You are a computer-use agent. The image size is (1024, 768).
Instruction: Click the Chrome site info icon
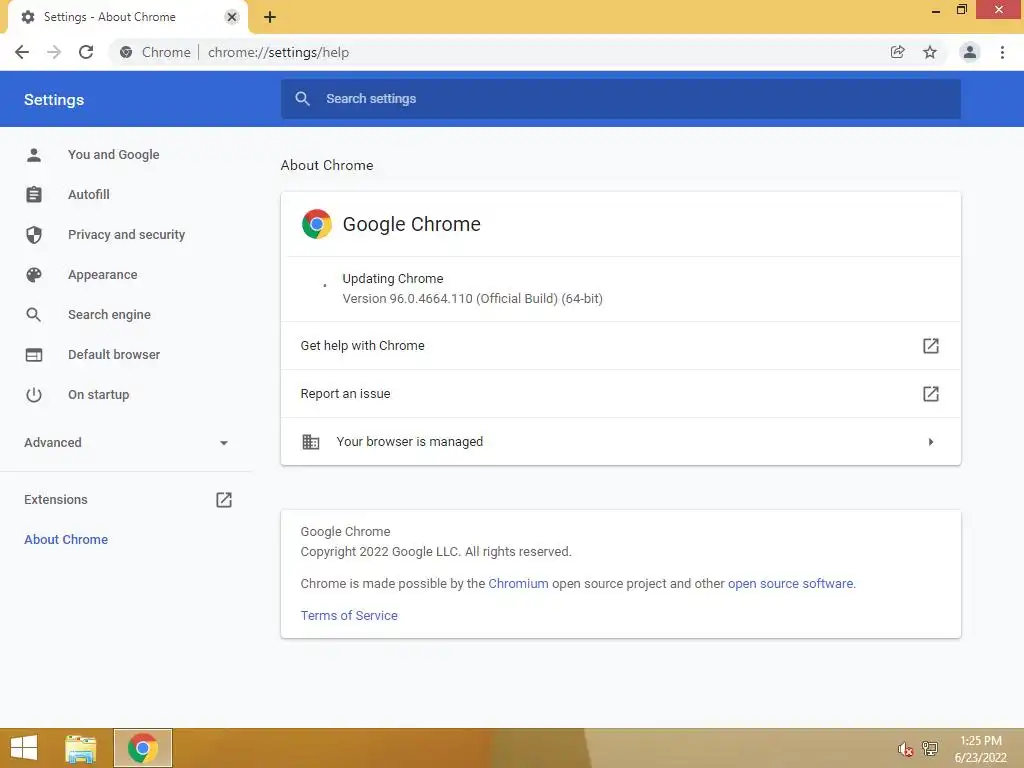[126, 52]
